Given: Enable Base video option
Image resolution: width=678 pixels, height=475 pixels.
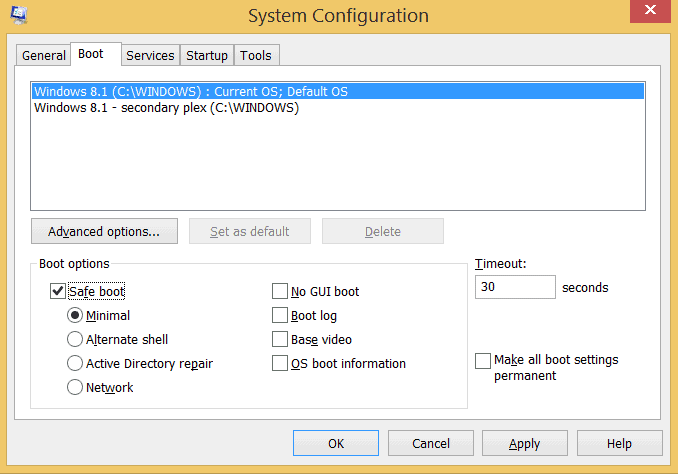Looking at the screenshot, I should pos(280,339).
